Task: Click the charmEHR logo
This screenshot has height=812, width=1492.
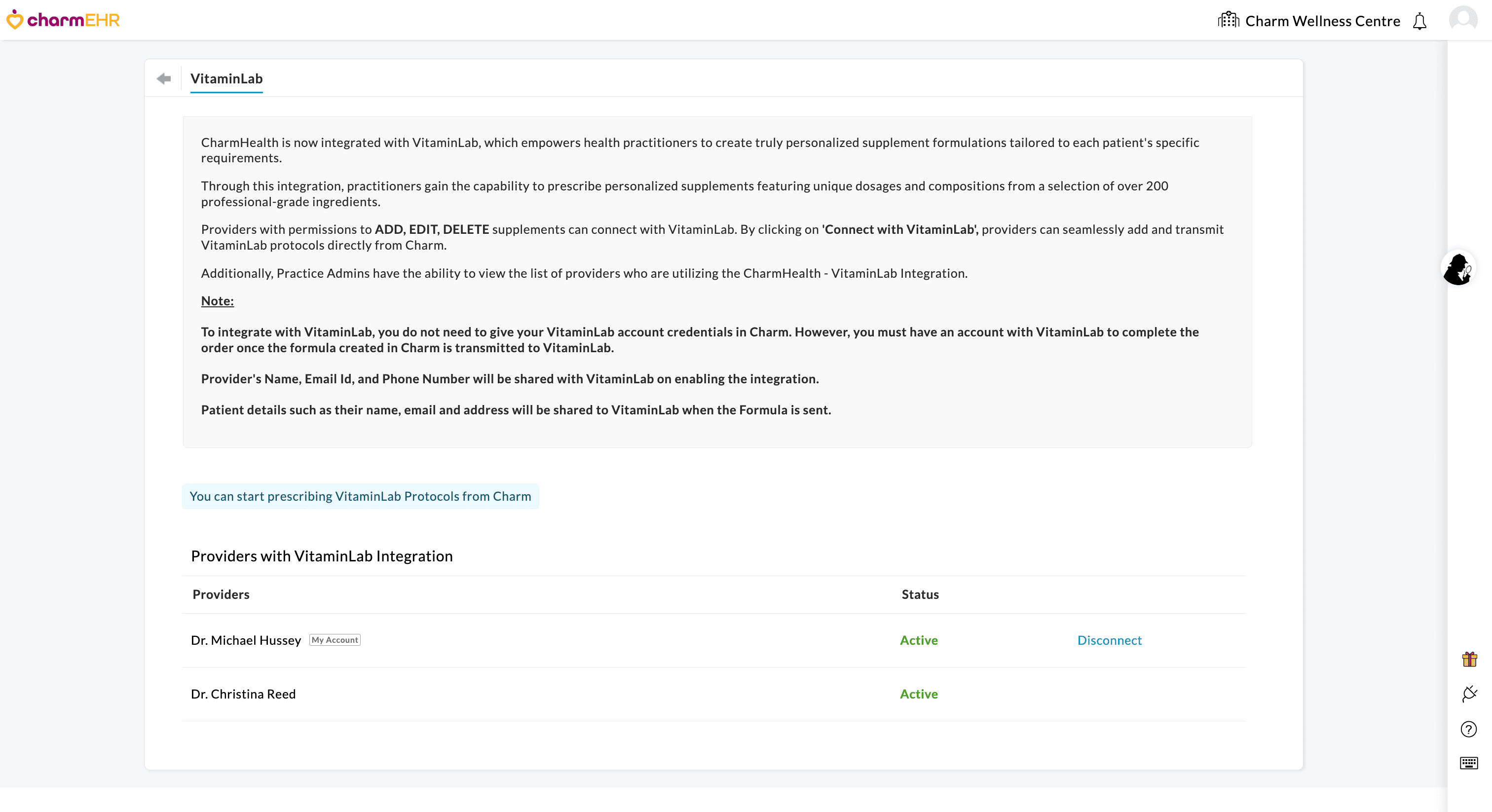Action: click(x=63, y=19)
